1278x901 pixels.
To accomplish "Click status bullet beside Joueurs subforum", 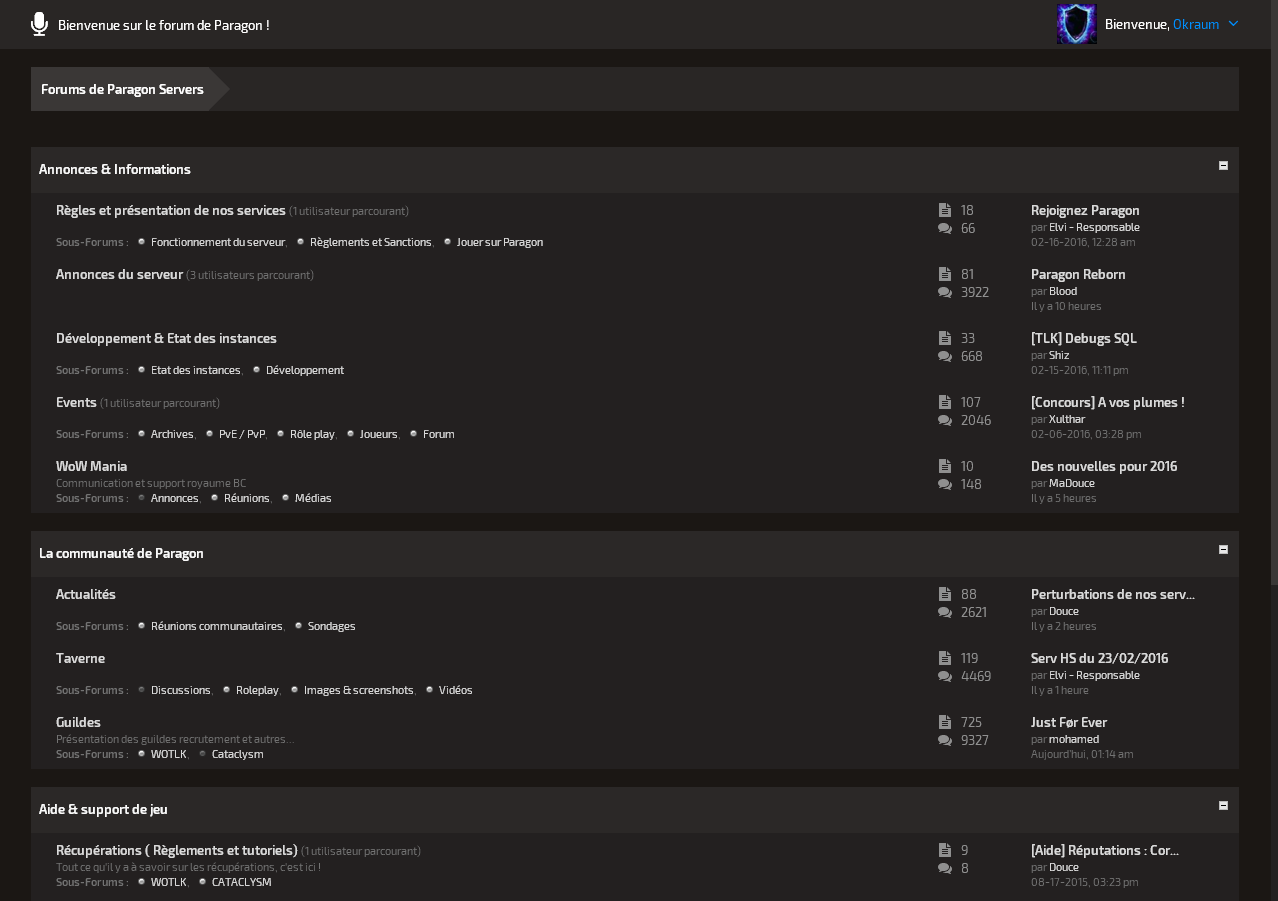I will (351, 434).
